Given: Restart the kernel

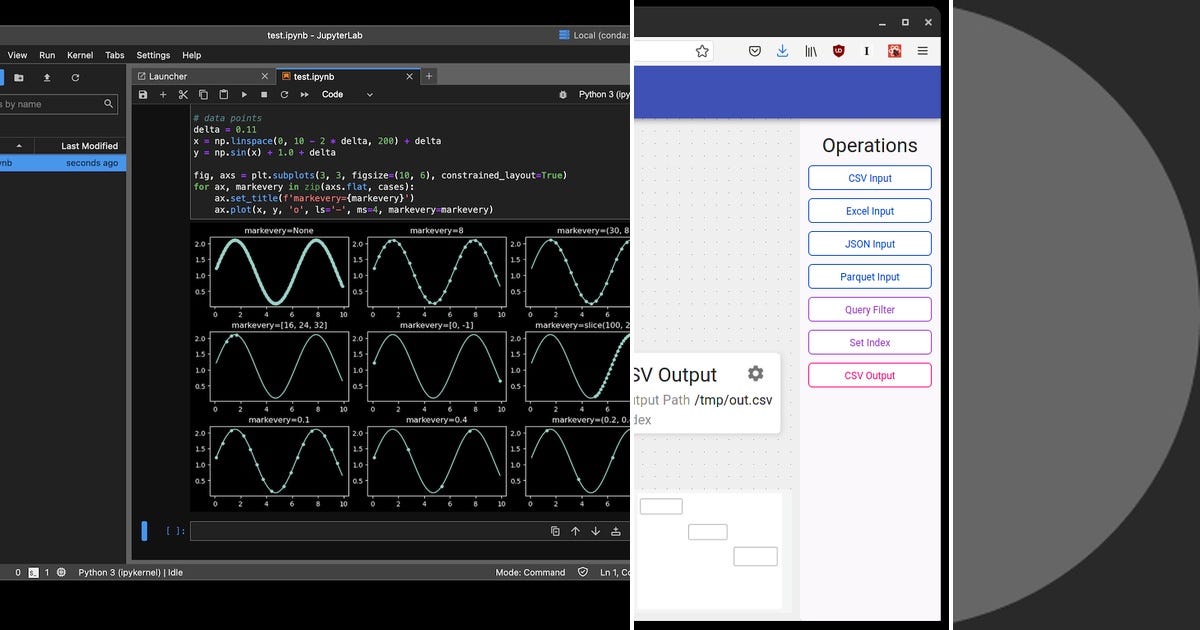Looking at the screenshot, I should coord(284,94).
